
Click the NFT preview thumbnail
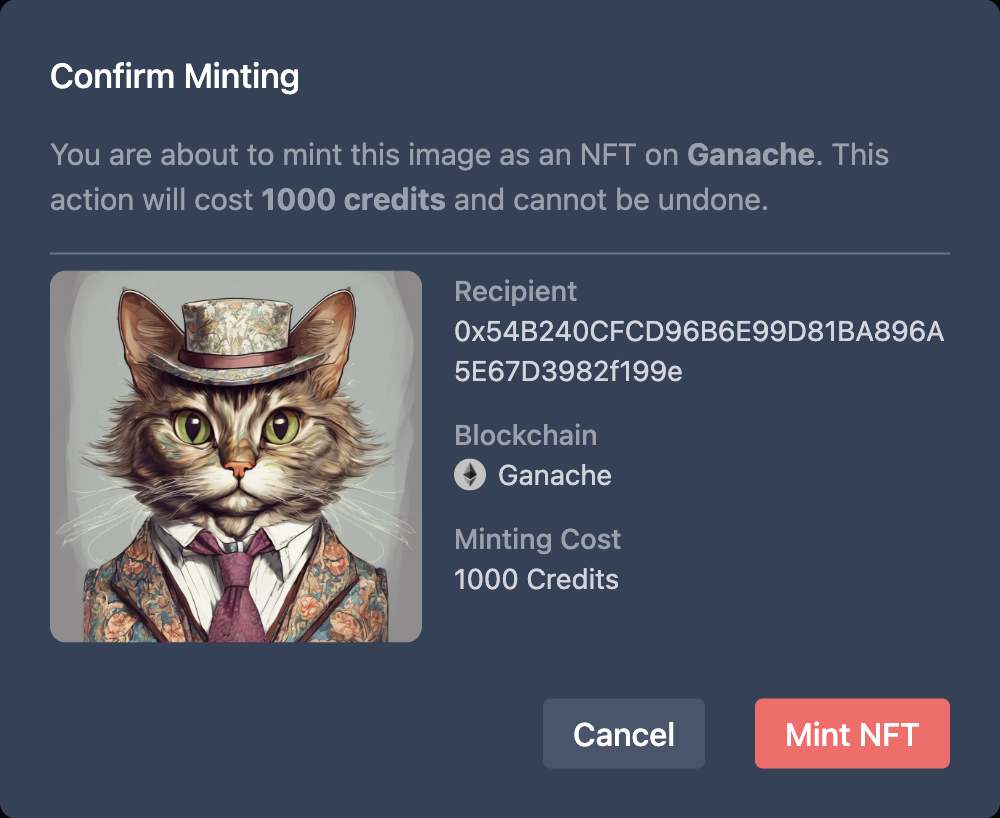click(x=236, y=455)
